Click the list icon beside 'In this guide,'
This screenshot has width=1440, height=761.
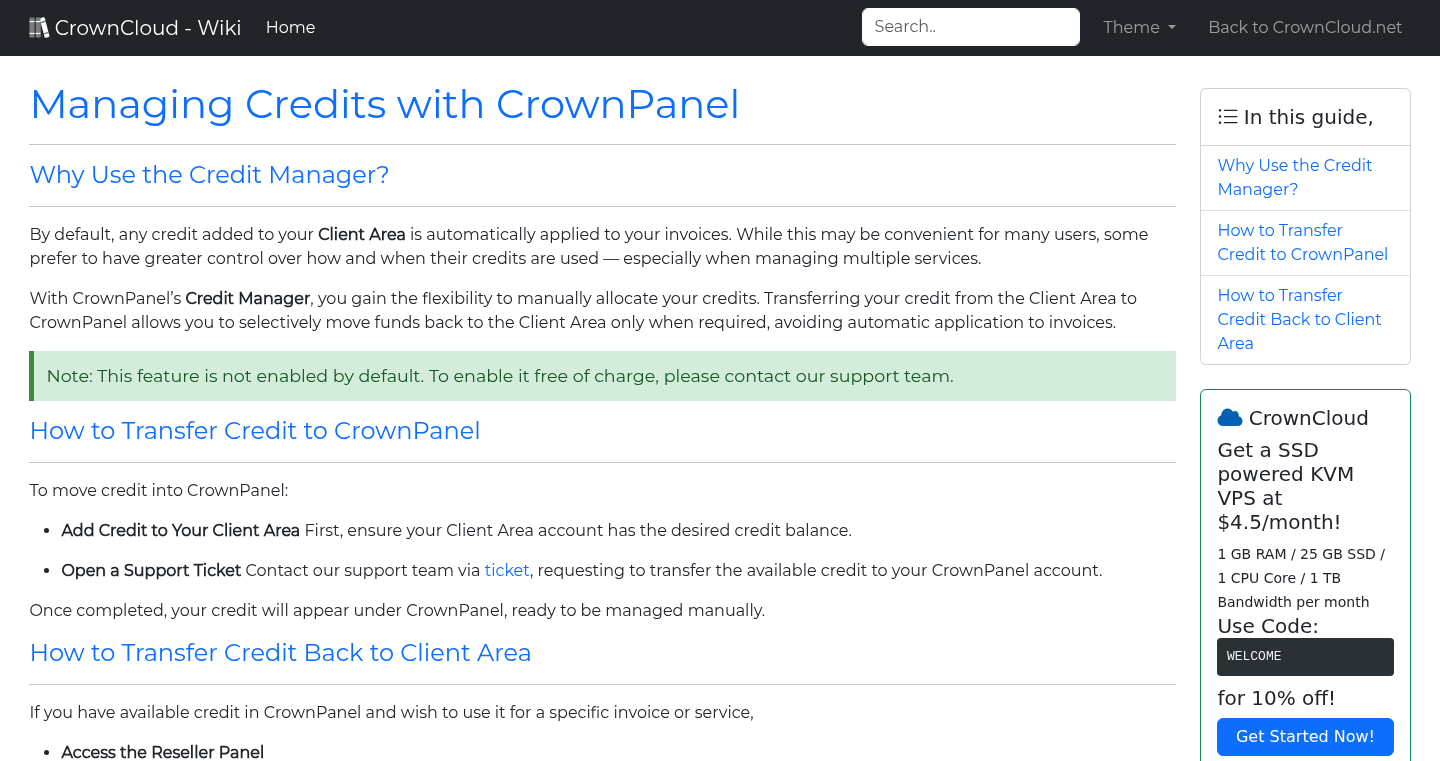coord(1227,116)
